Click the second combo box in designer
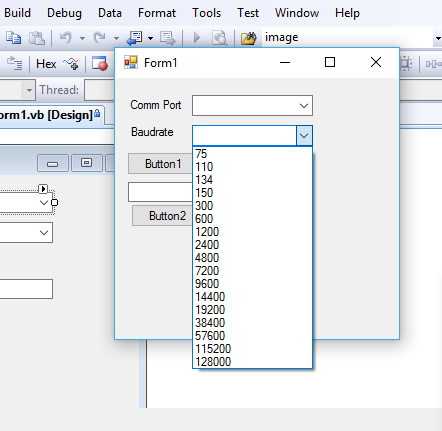The width and height of the screenshot is (442, 431). (x=26, y=232)
